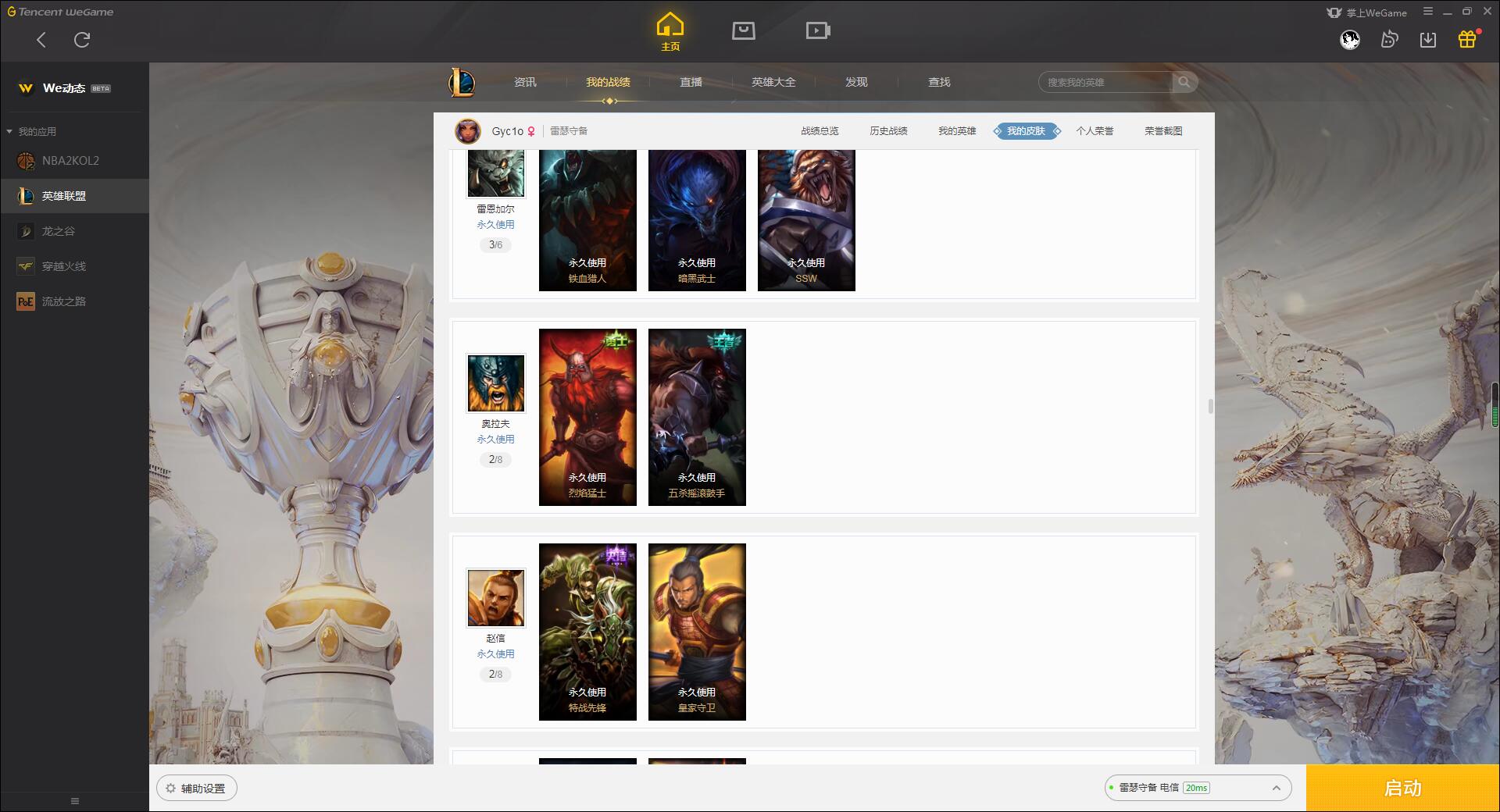Open the gift box icon

coord(1467,39)
